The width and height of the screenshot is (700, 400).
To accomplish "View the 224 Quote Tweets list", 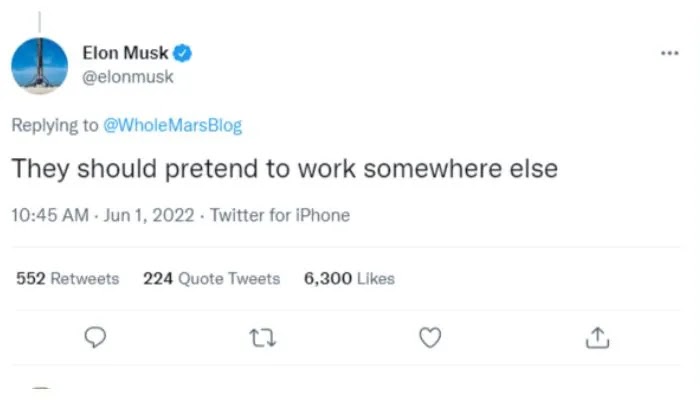I will pyautogui.click(x=211, y=278).
